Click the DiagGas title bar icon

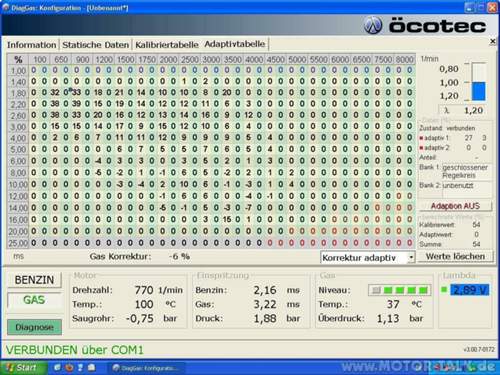coord(5,7)
